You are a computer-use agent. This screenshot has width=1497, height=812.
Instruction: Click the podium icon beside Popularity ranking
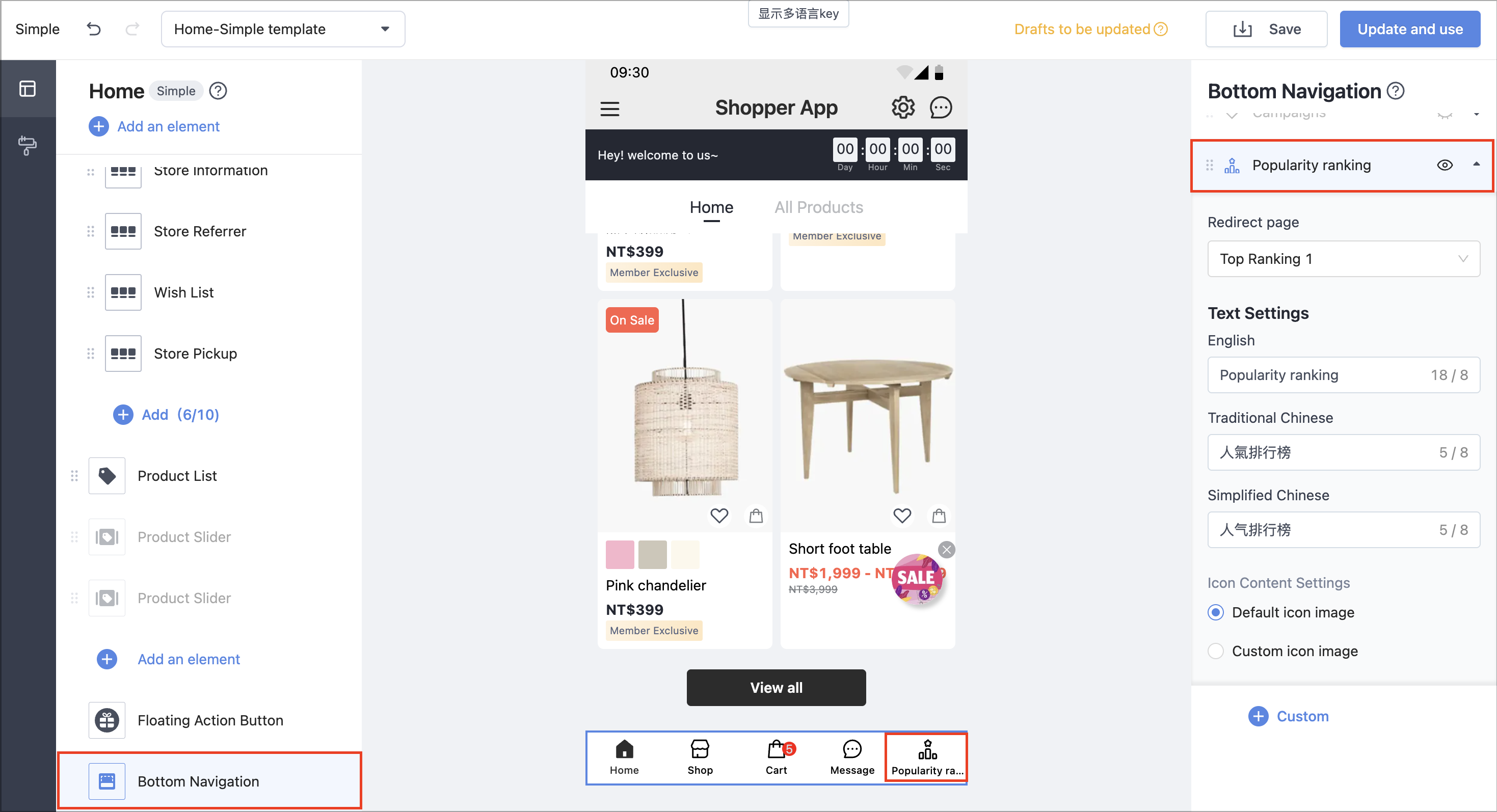[1232, 166]
